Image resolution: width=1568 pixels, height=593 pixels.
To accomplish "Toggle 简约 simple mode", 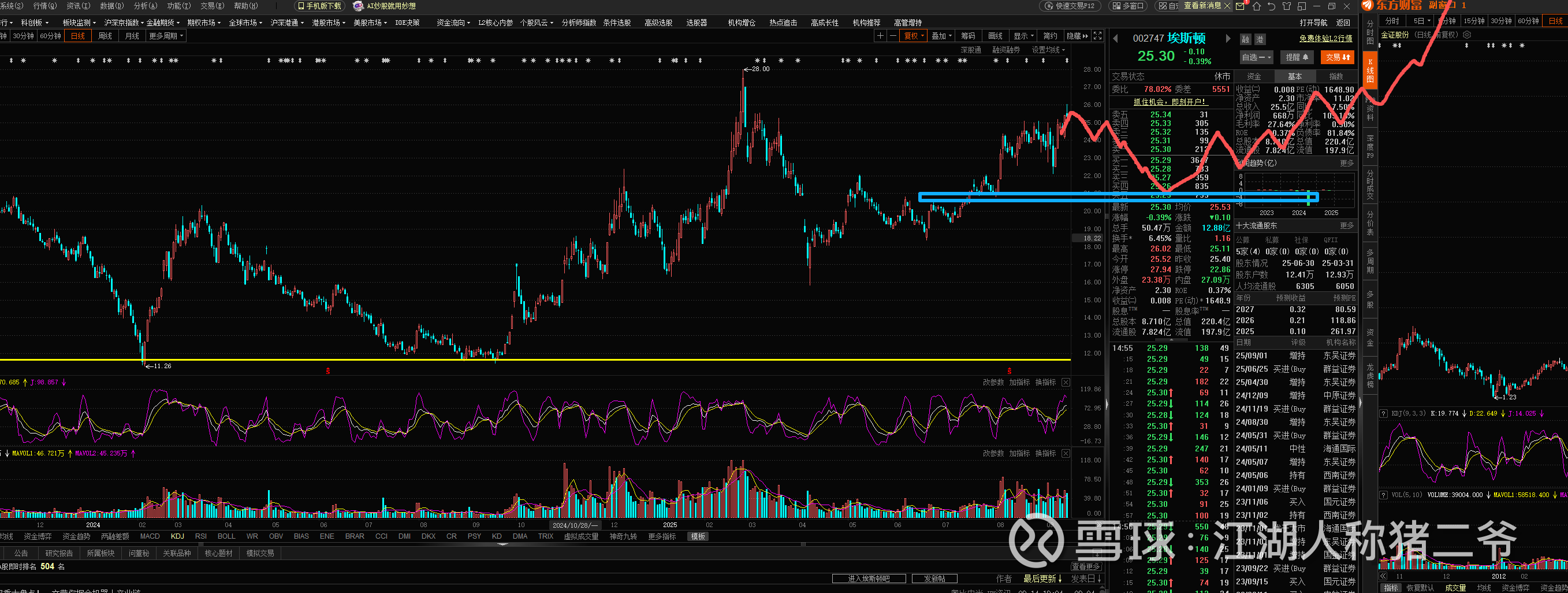I will pos(1050,36).
